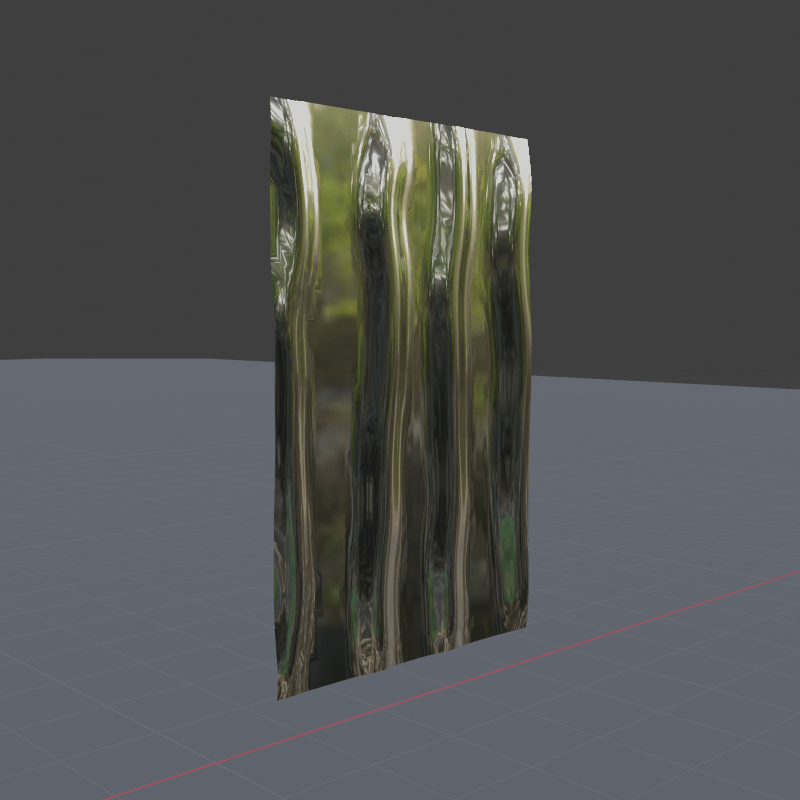The width and height of the screenshot is (800, 800).
Task: Click the bottom edge of the panel
Action: [x=400, y=664]
